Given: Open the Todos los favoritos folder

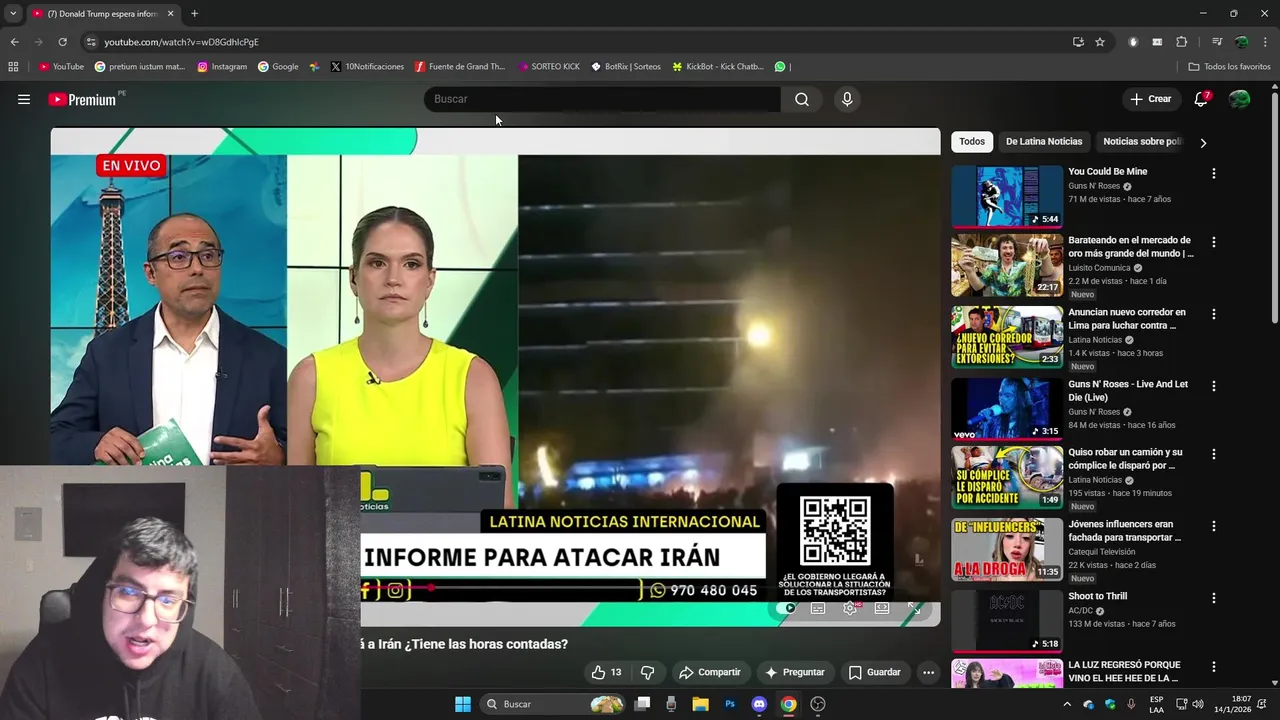Looking at the screenshot, I should point(1229,67).
